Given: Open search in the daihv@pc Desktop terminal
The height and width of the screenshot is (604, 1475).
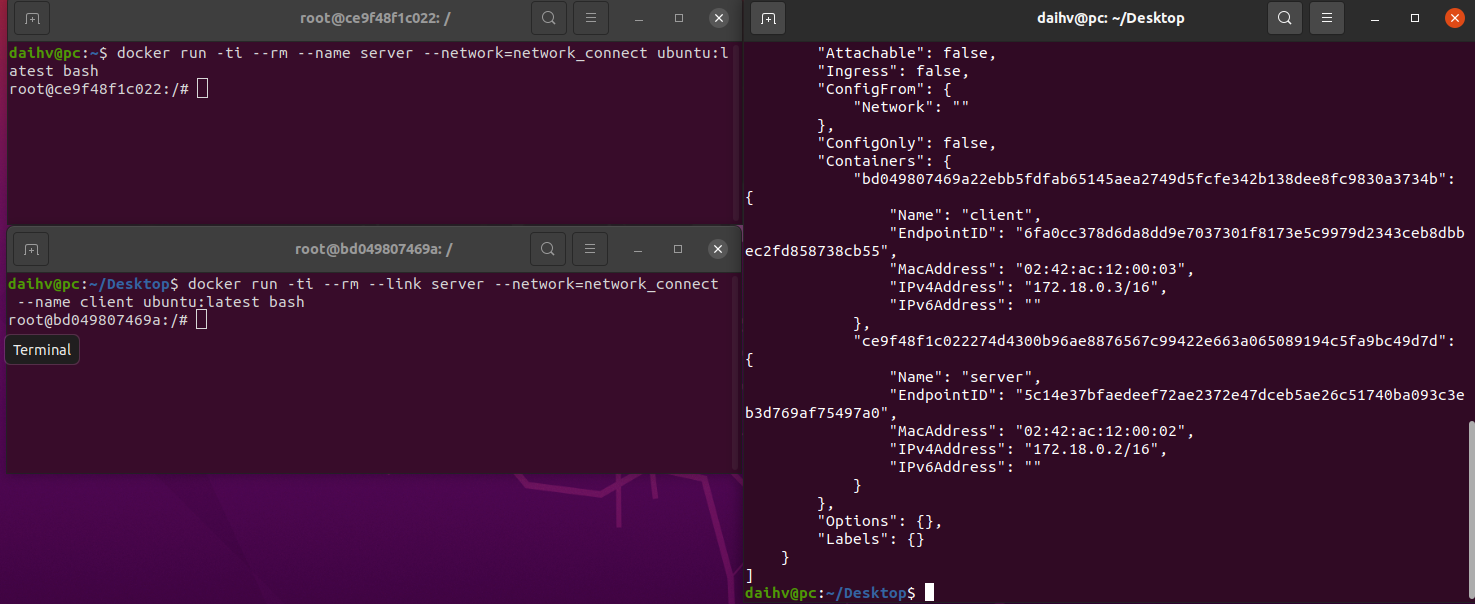Looking at the screenshot, I should 1284,17.
